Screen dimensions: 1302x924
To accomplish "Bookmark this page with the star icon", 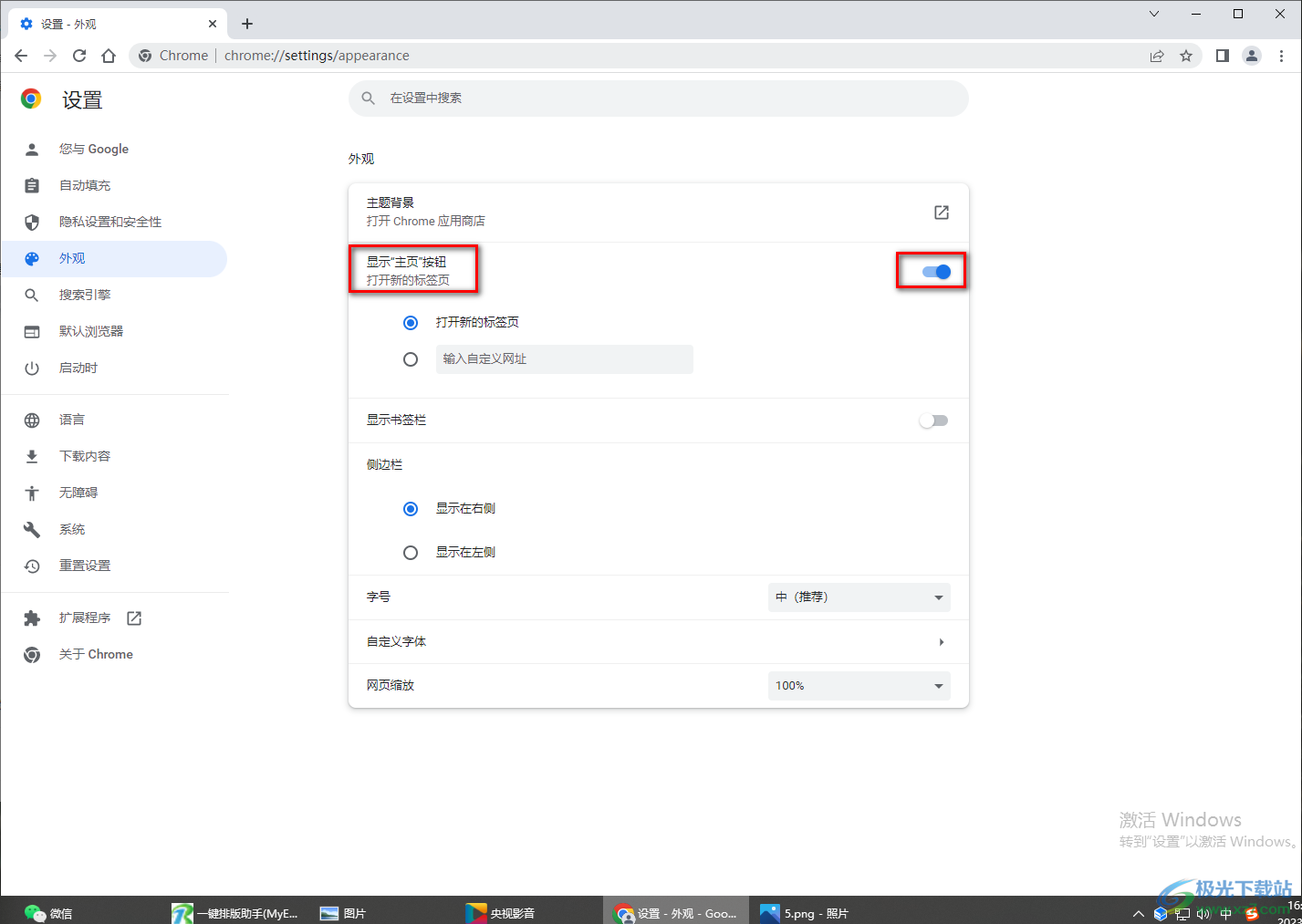I will click(1186, 56).
